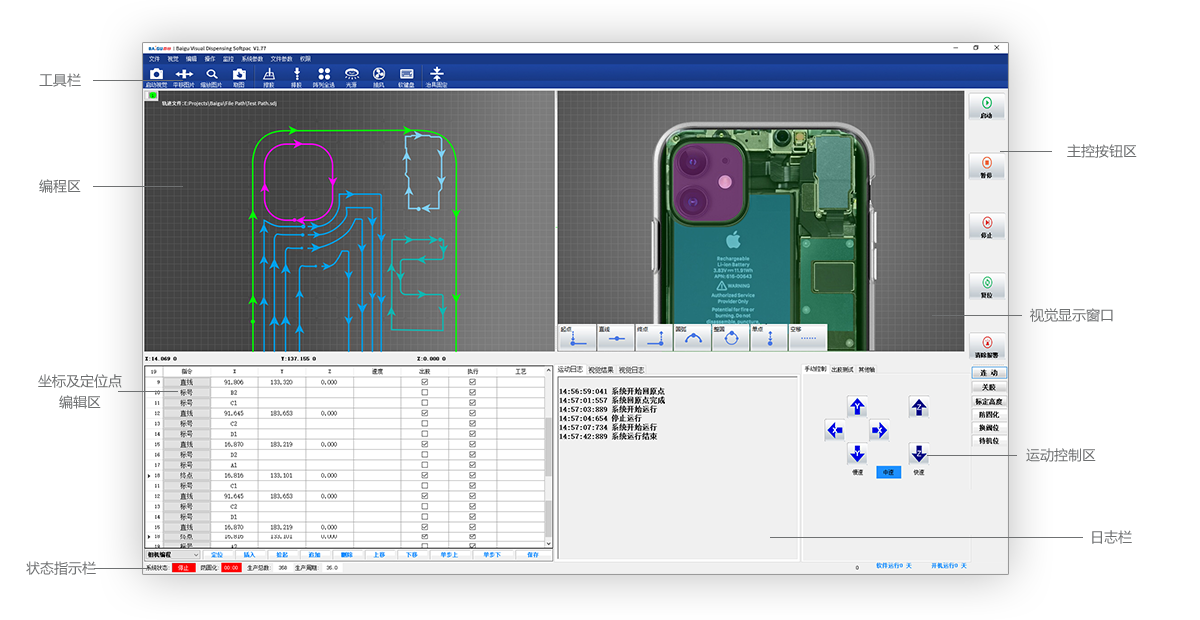Open the 系统参数 menu
Viewport: 1200px width, 620px height.
click(x=252, y=59)
